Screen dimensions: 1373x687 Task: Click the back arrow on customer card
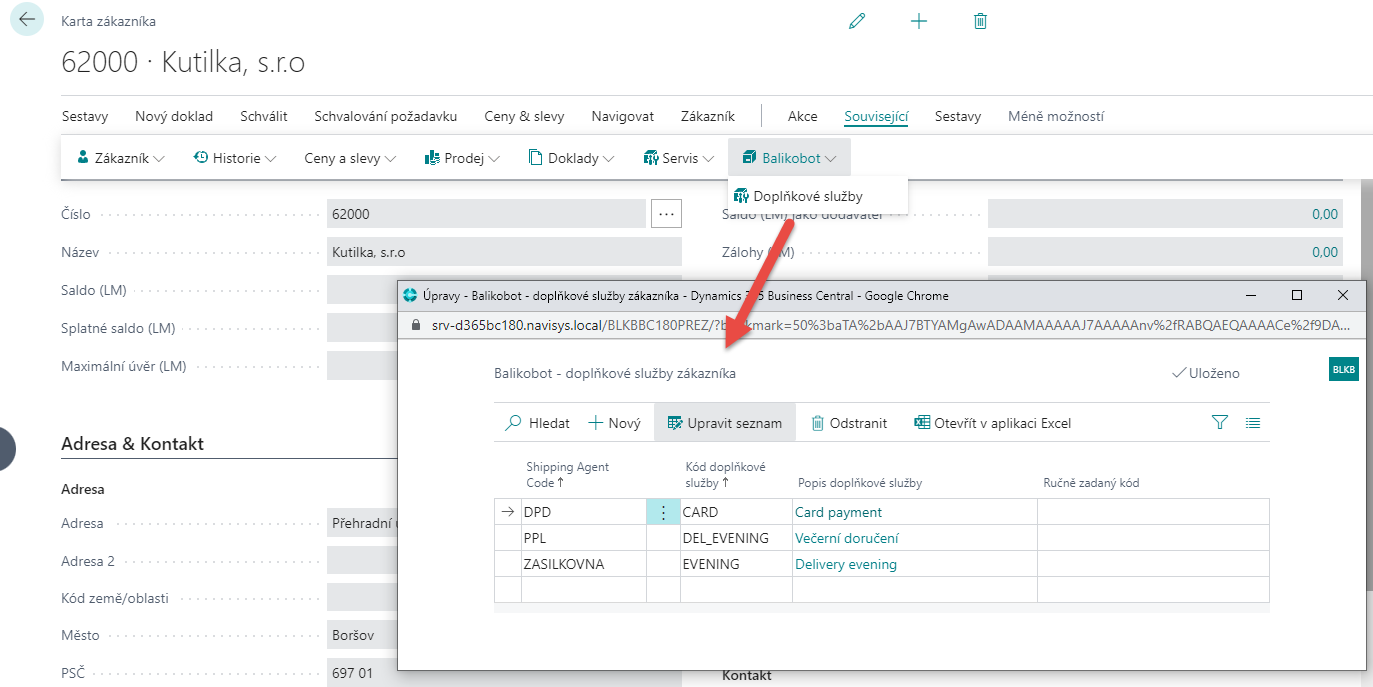click(x=26, y=20)
